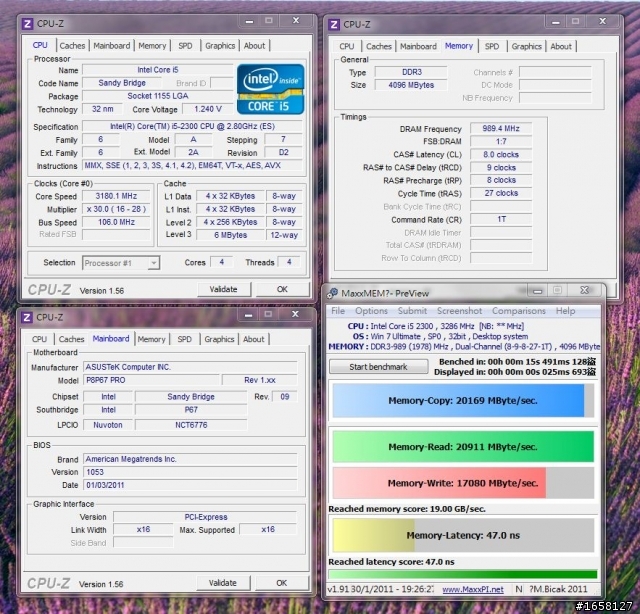Click the Core Voltage 1.240 V value
Image resolution: width=640 pixels, height=614 pixels.
(208, 109)
